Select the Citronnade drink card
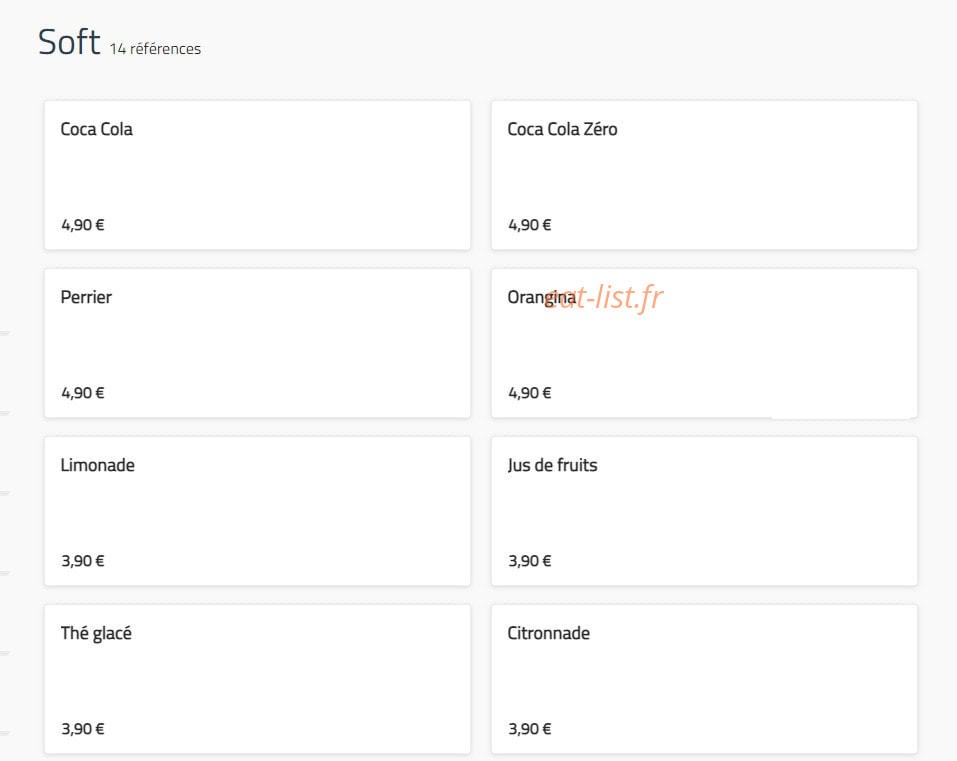This screenshot has height=761, width=957. [x=704, y=679]
